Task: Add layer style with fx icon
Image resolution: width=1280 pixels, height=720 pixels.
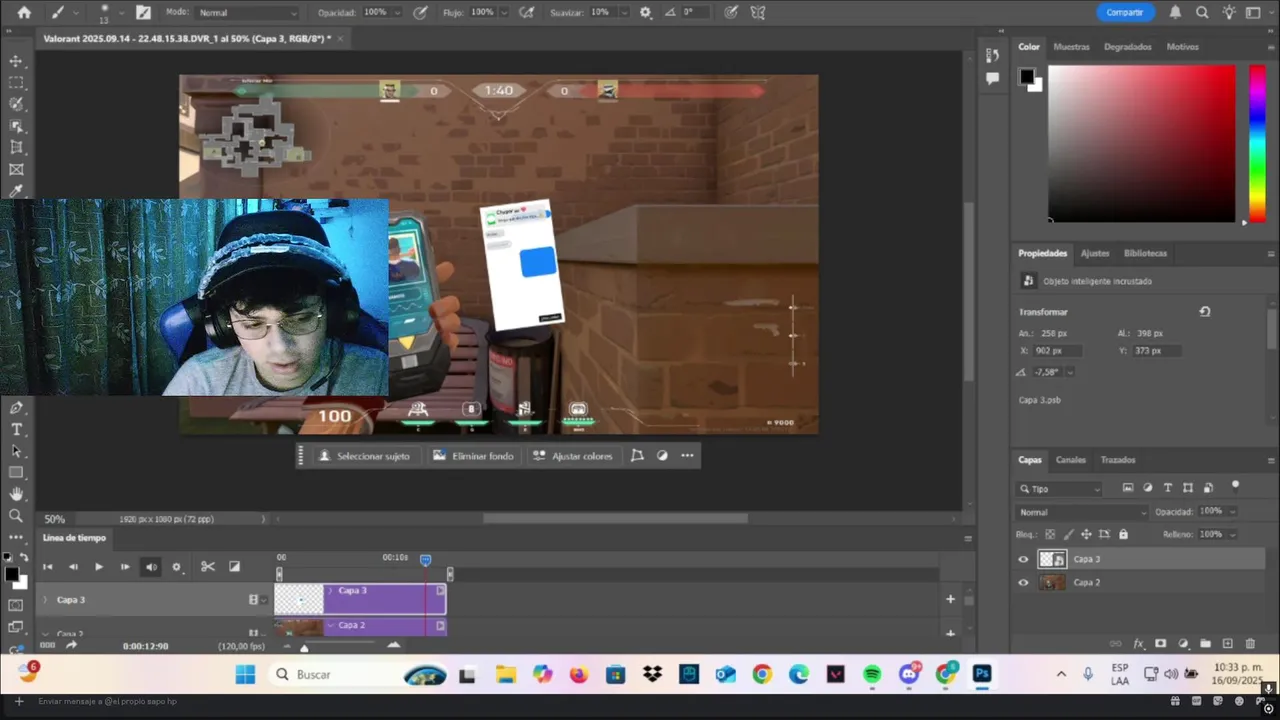Action: click(1138, 644)
